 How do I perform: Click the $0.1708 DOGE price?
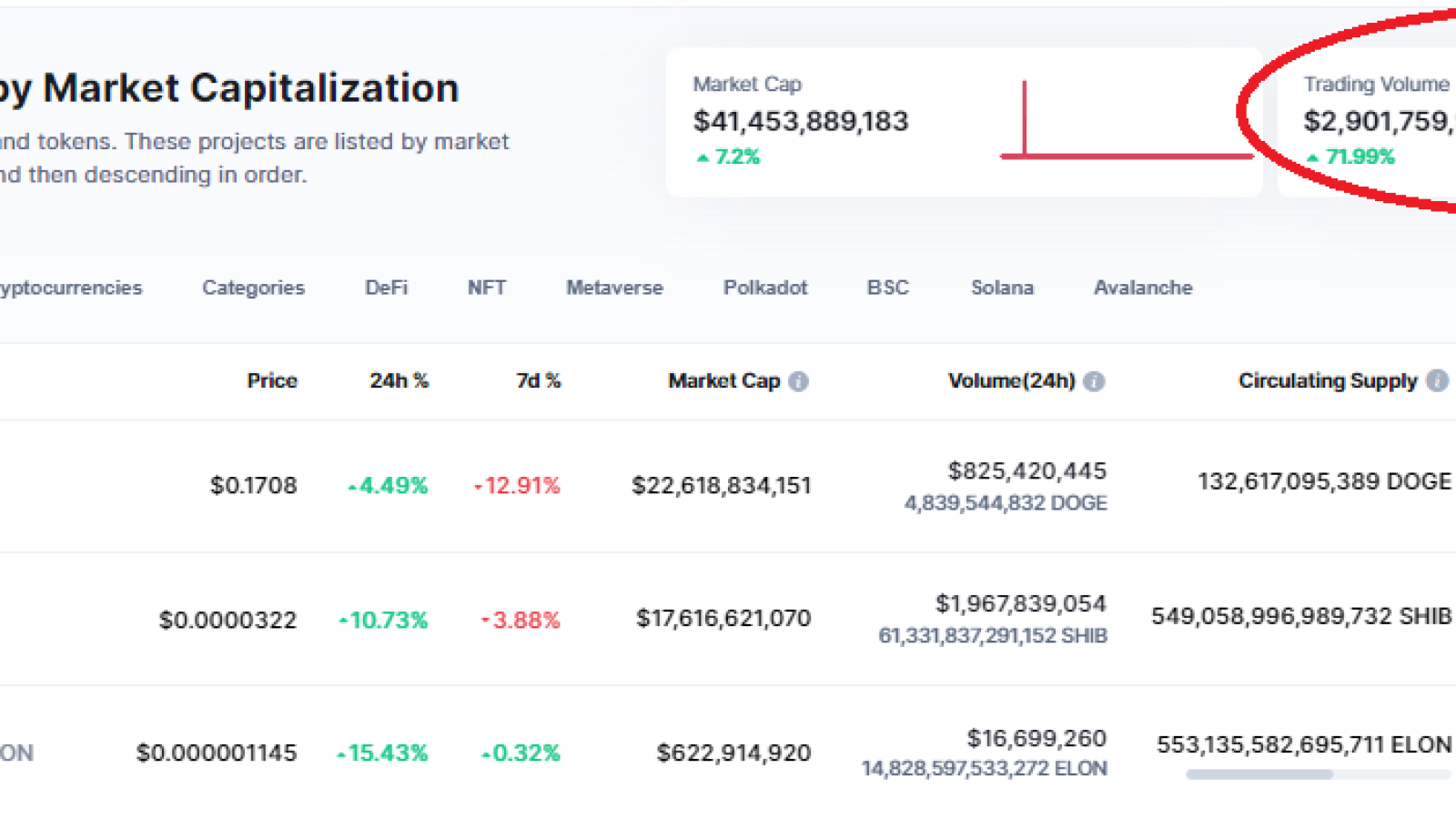coord(253,485)
